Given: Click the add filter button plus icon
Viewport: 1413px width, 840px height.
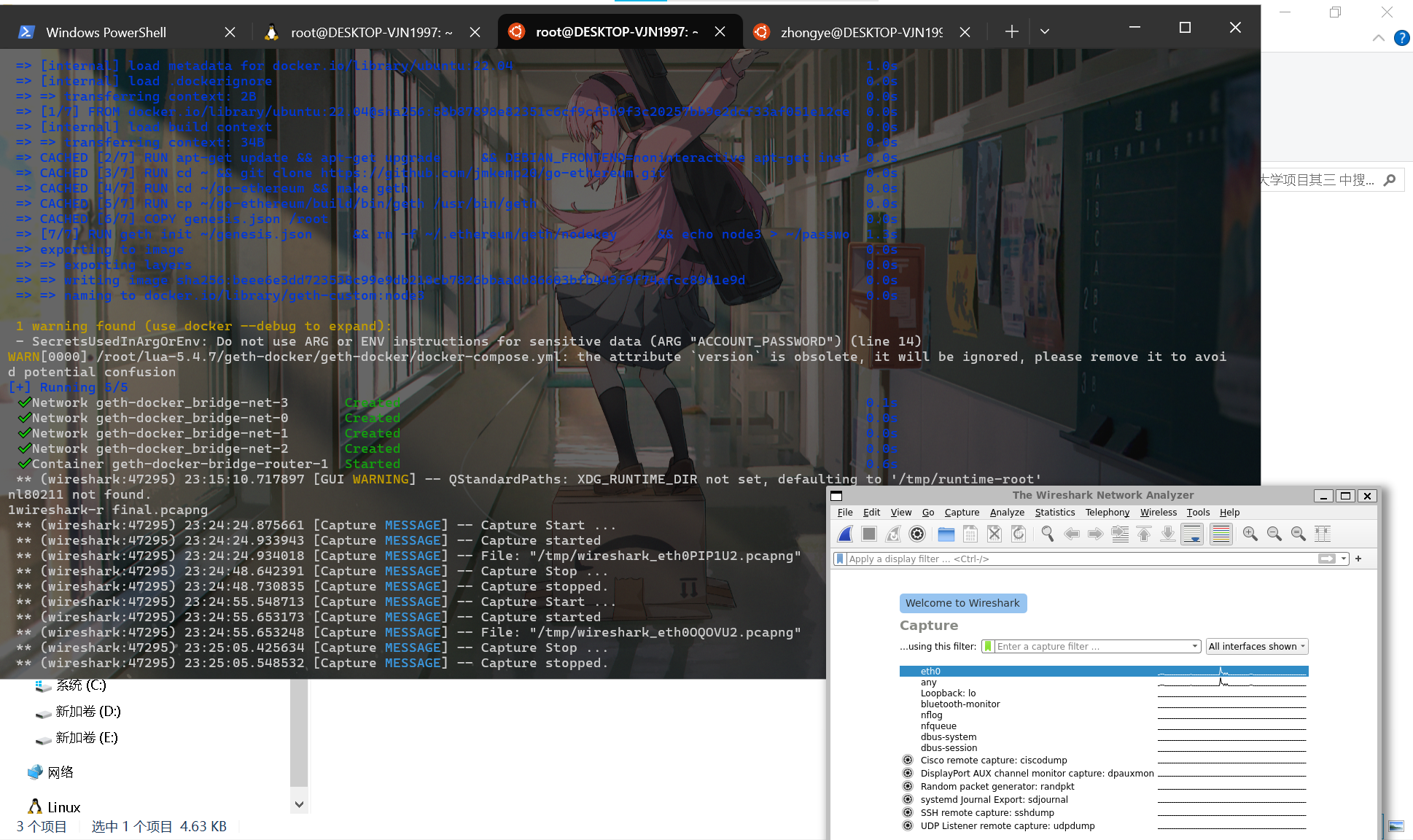Looking at the screenshot, I should point(1358,559).
